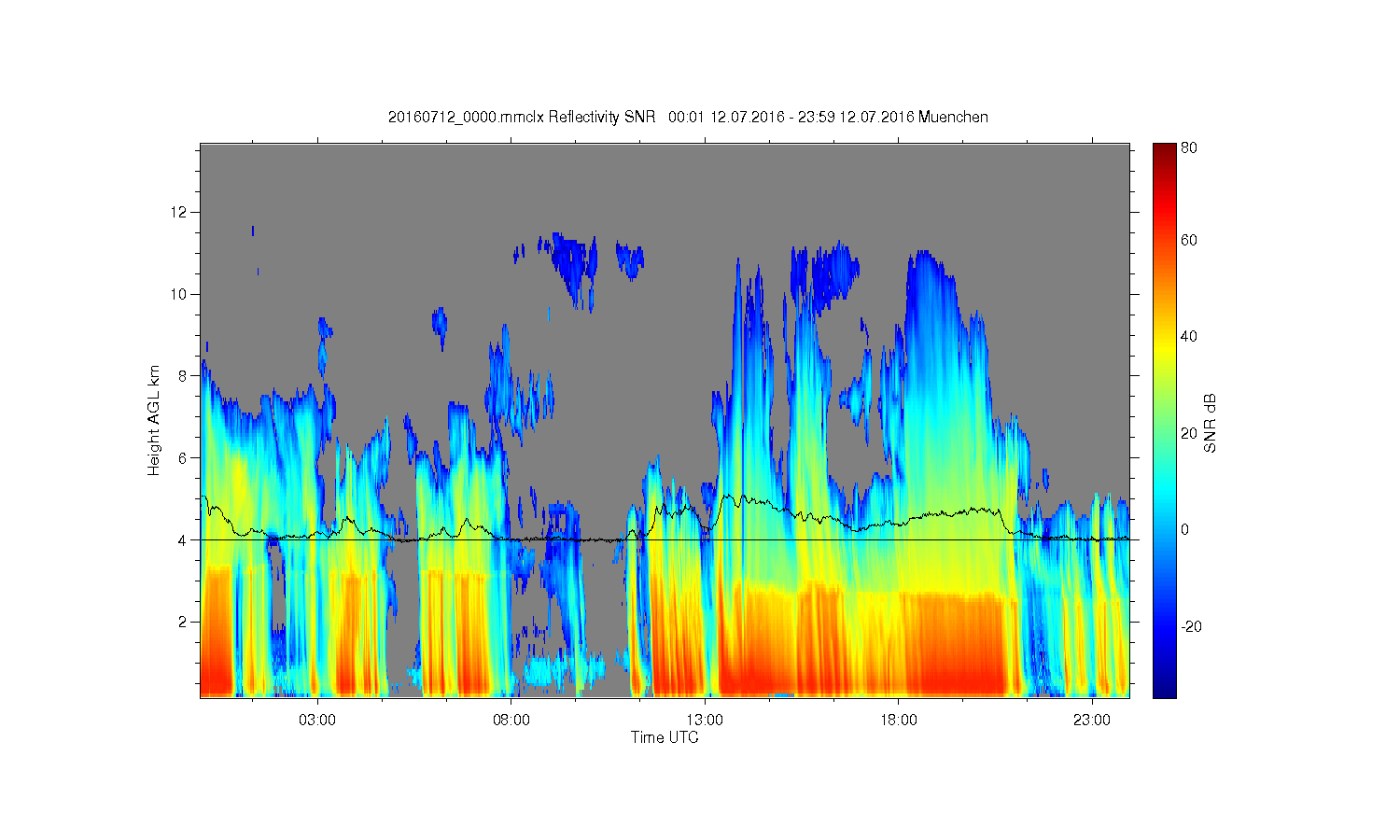Click the height axis tick label 12
1400x840 pixels.
click(x=181, y=212)
